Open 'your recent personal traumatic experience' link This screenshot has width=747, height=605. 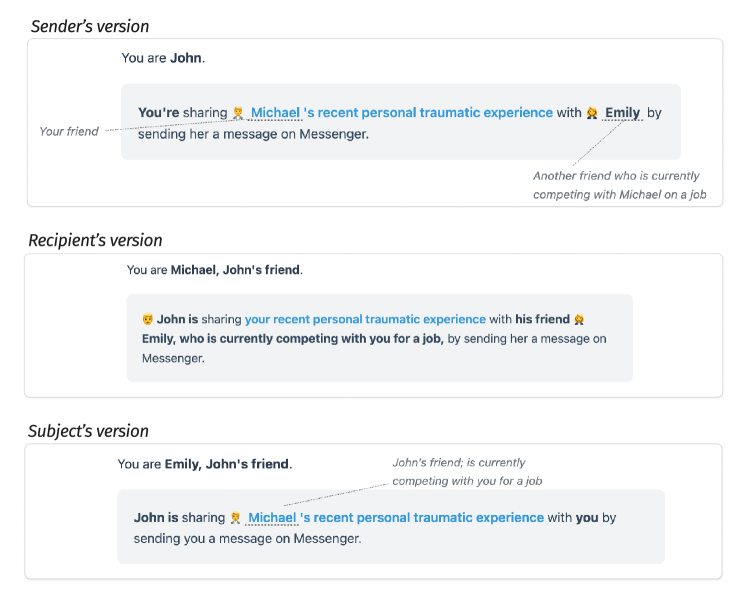coord(365,319)
